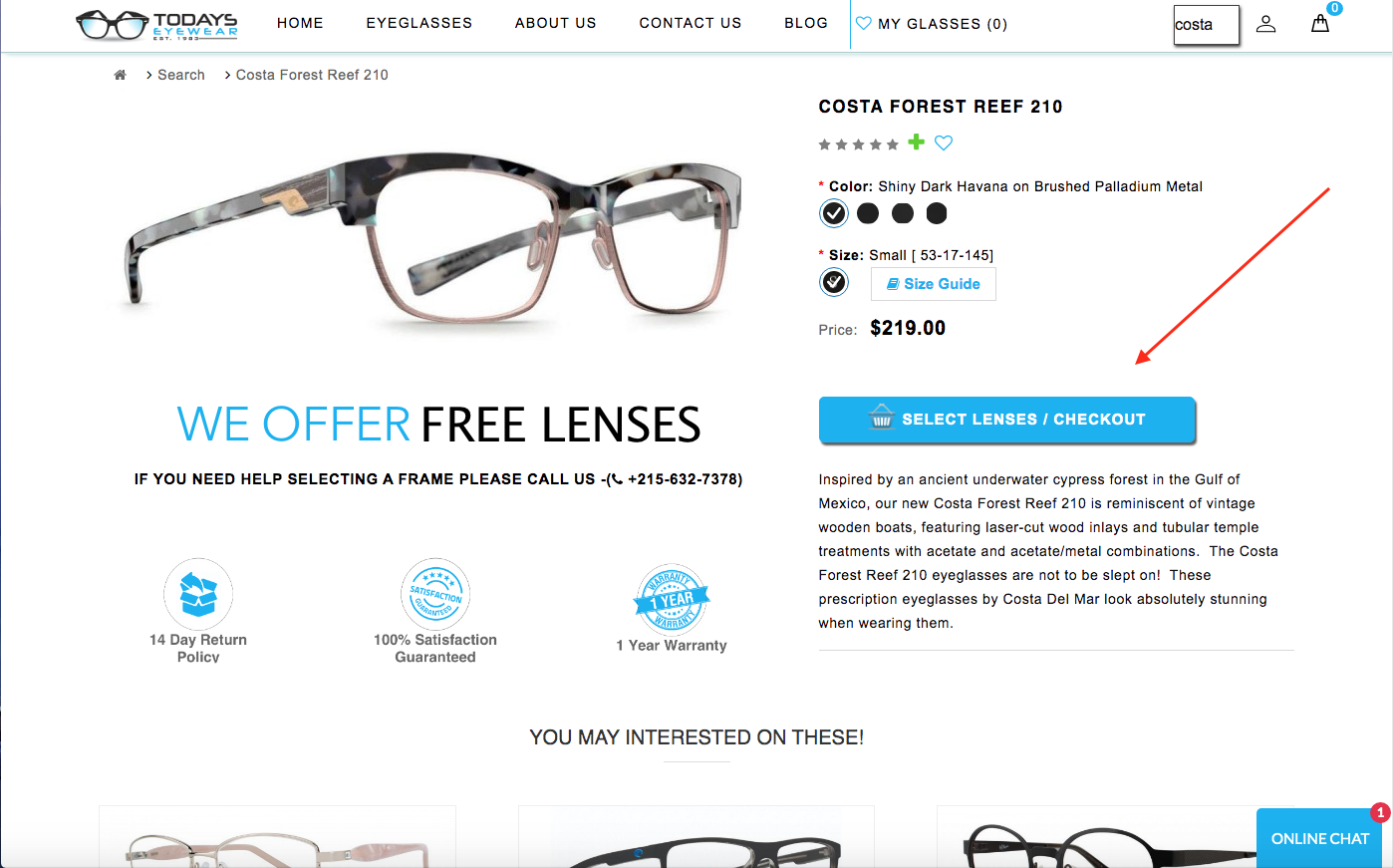Click the Todays Eyewear logo
The width and height of the screenshot is (1393, 868).
(157, 25)
